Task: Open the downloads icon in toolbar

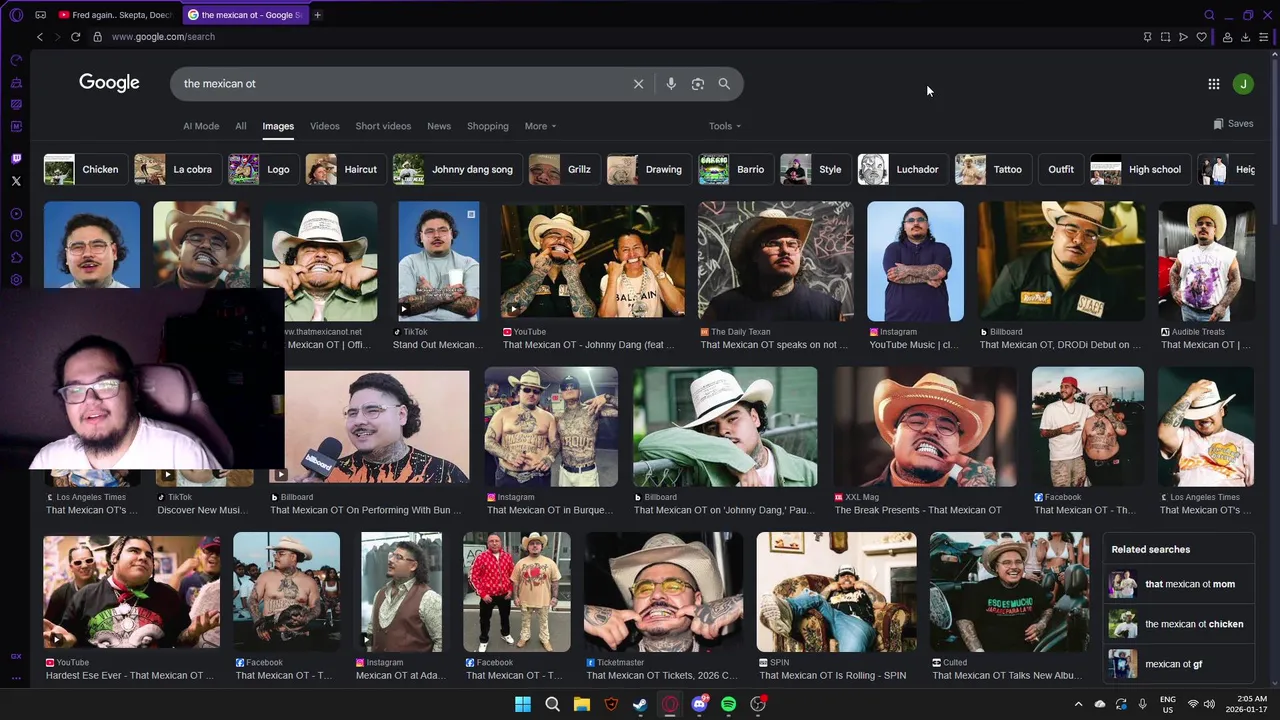Action: tap(1245, 37)
